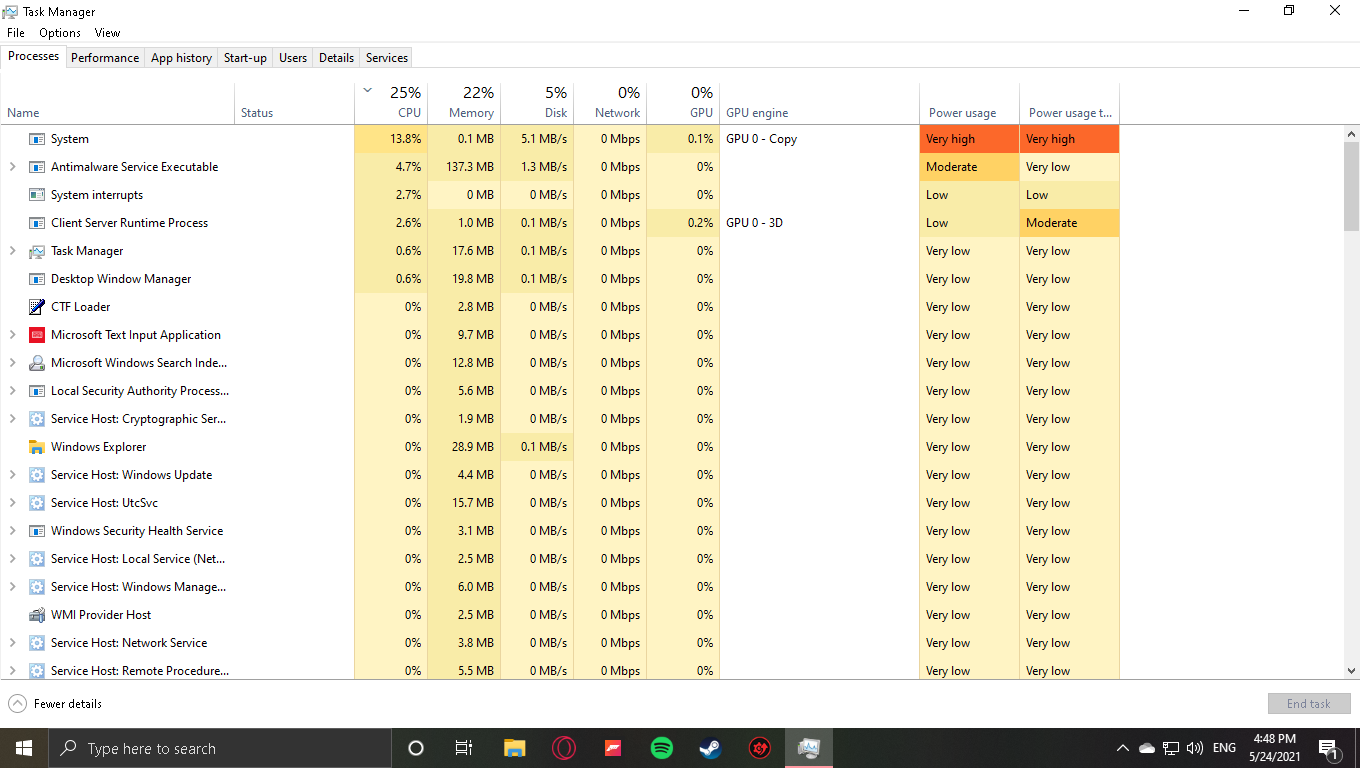Collapse view with Fewer details

(56, 704)
